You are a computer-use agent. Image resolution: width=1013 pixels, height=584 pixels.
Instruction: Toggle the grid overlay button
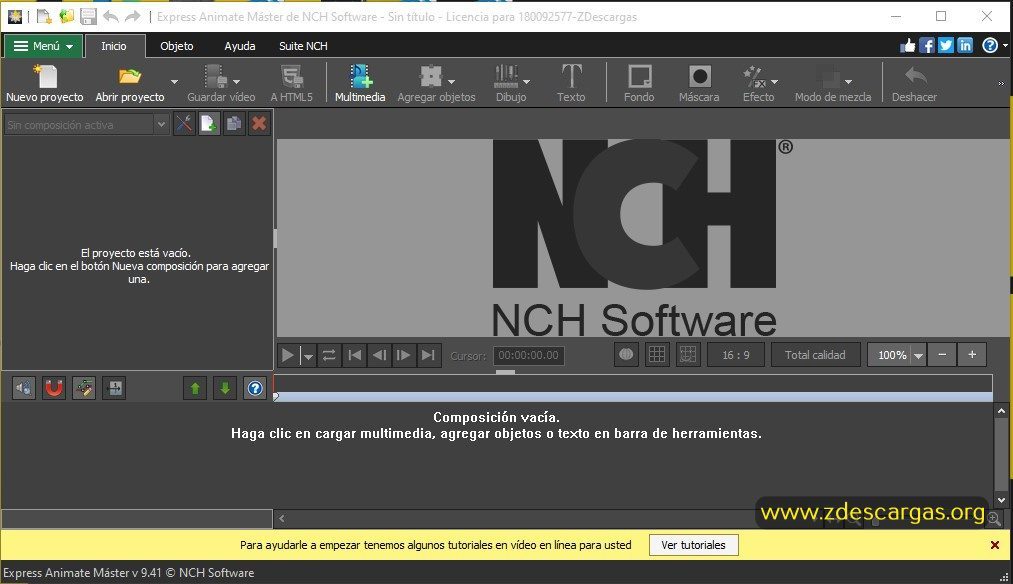[x=657, y=354]
